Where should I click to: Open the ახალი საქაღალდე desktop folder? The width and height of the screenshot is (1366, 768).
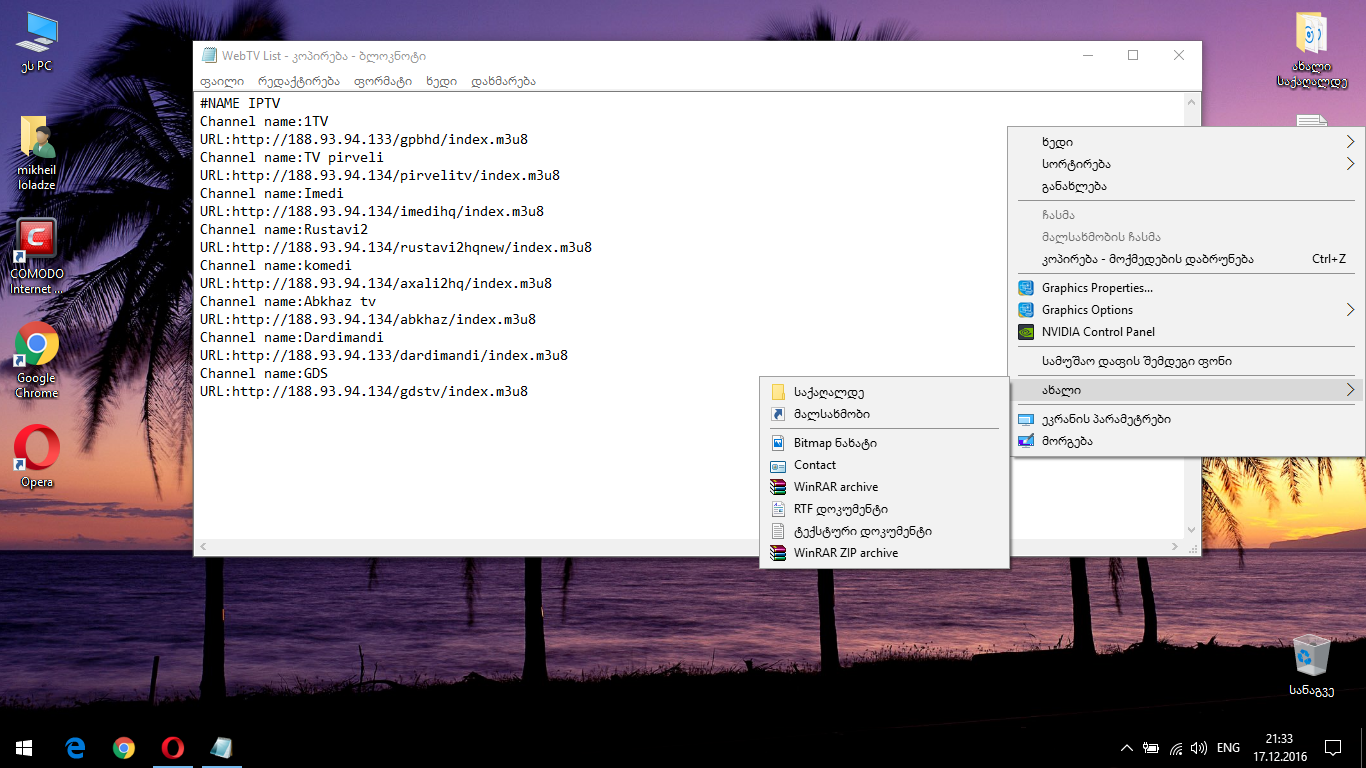[x=1311, y=48]
